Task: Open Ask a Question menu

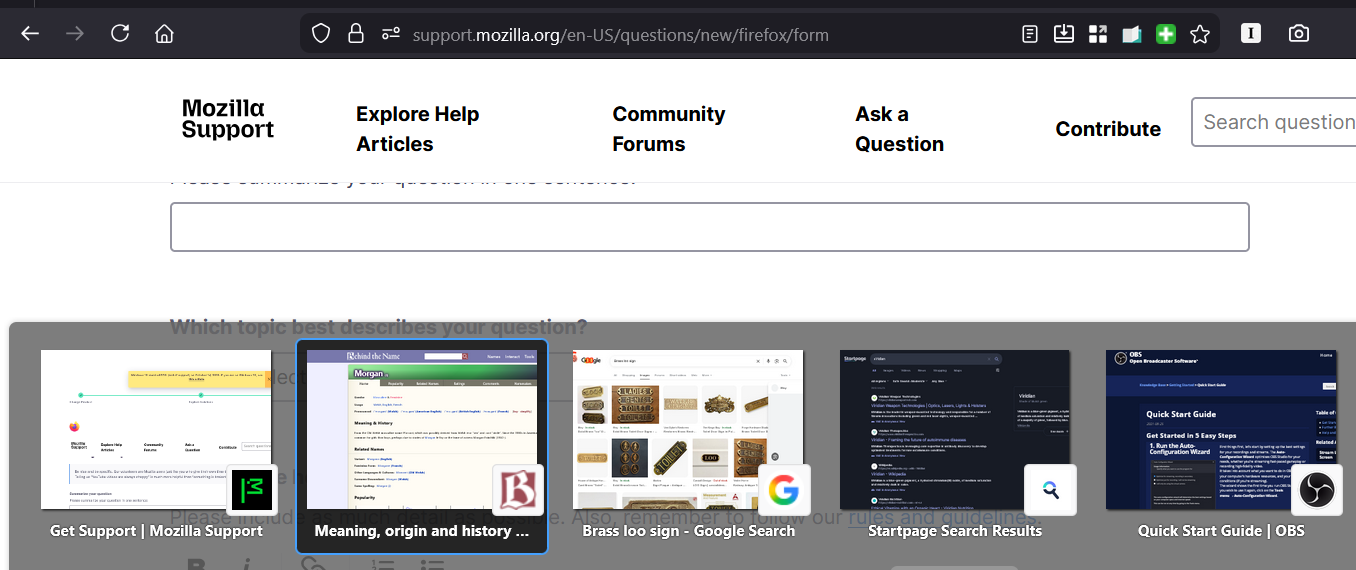Action: [x=899, y=129]
